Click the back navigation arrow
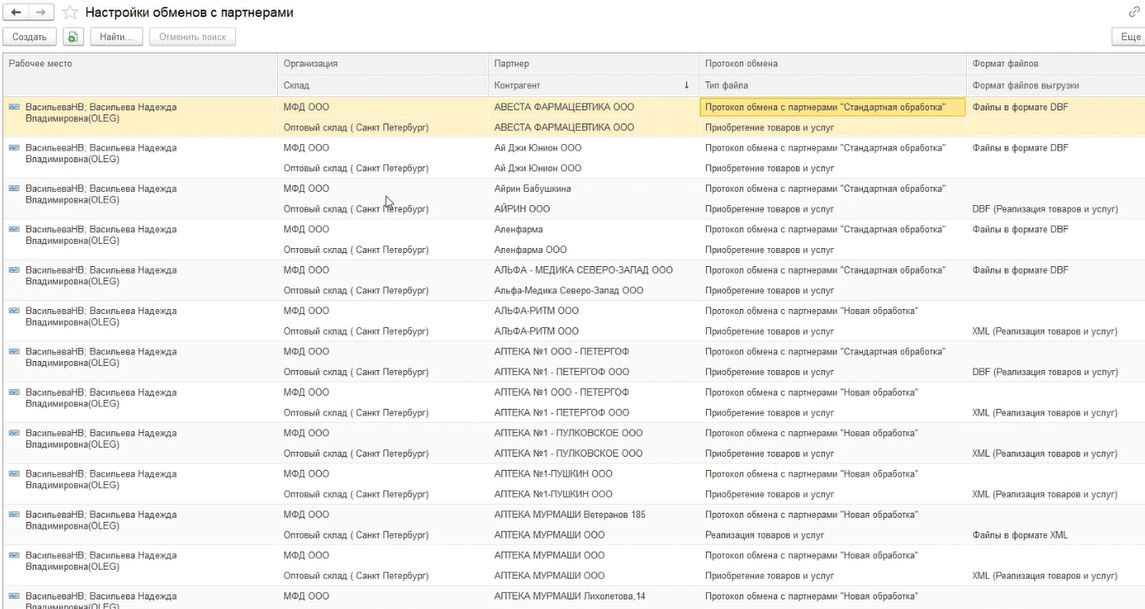This screenshot has height=609, width=1145. click(17, 12)
